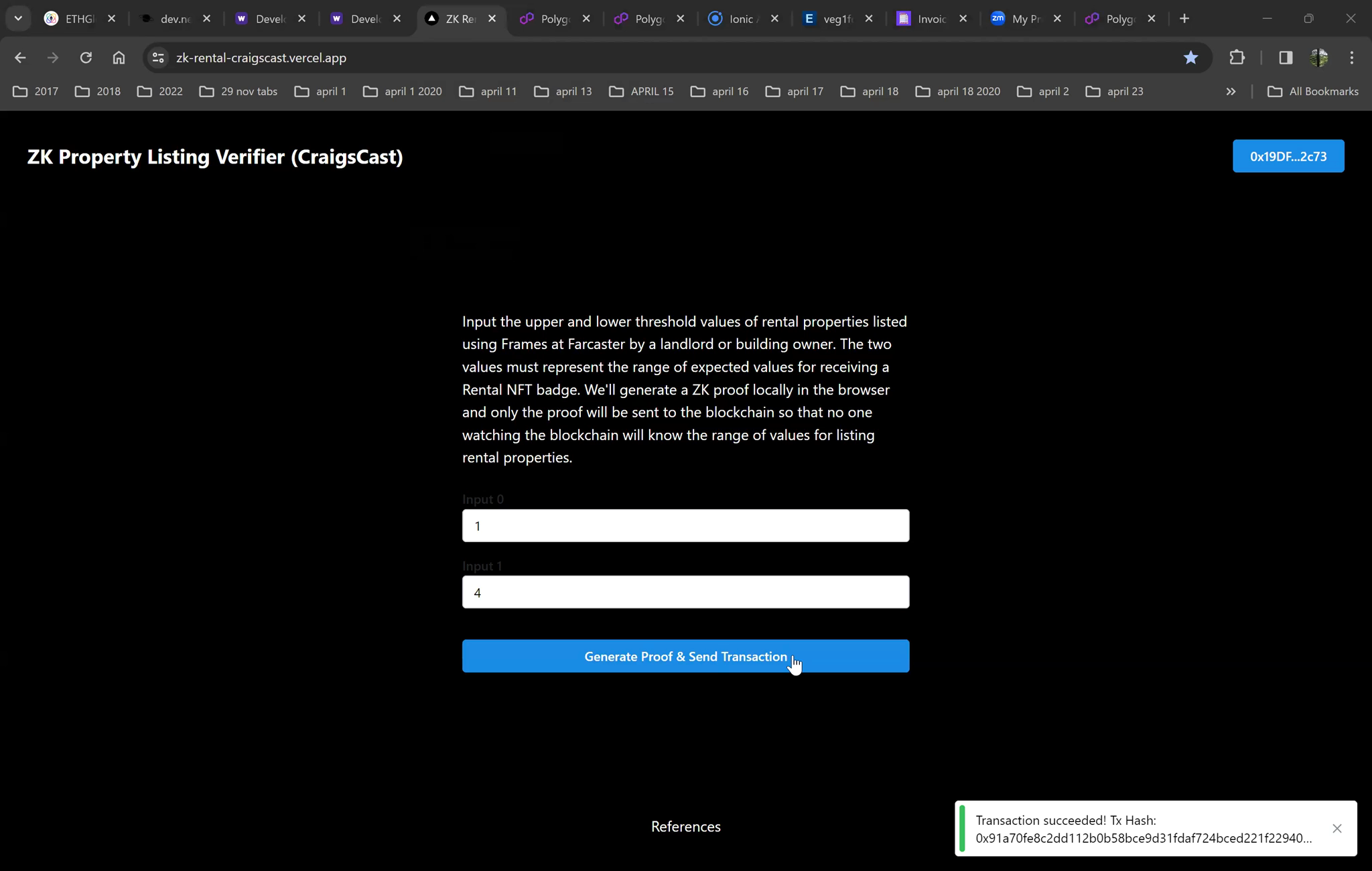The image size is (1372, 871).
Task: Open the april 23 bookmark folder
Action: [x=1114, y=91]
